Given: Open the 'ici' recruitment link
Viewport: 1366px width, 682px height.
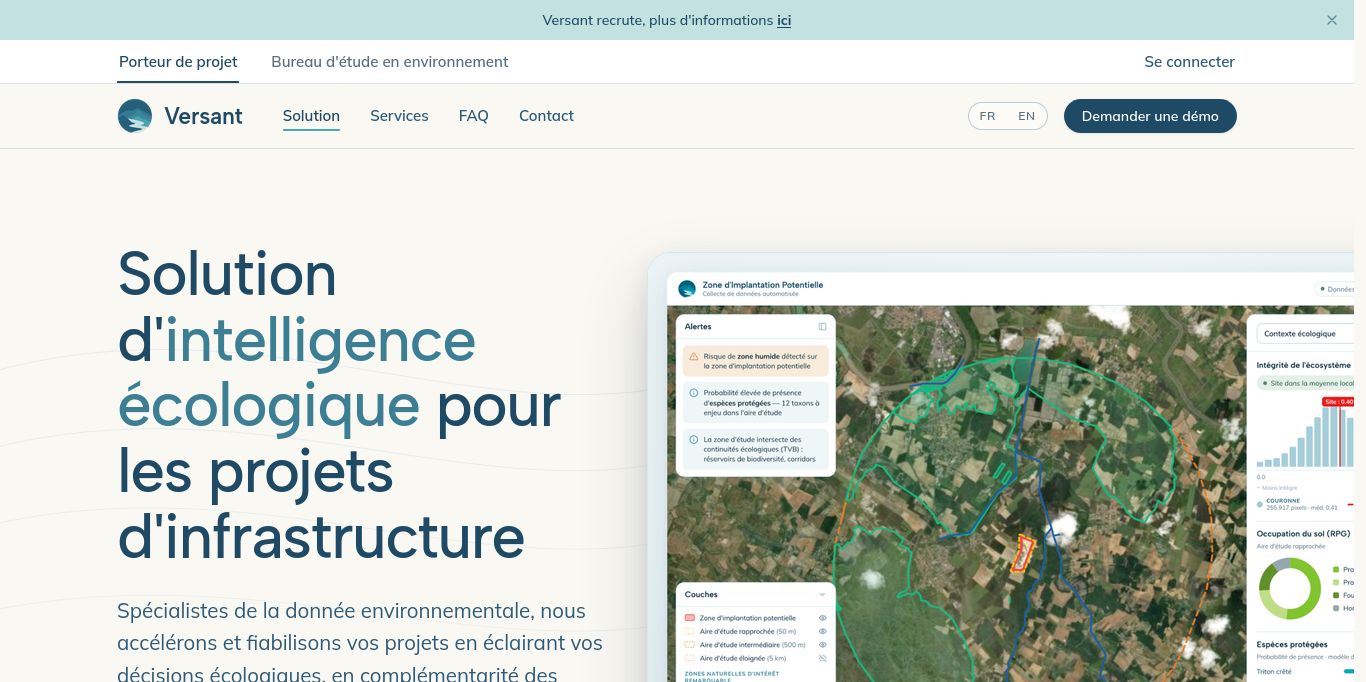Looking at the screenshot, I should tap(784, 20).
